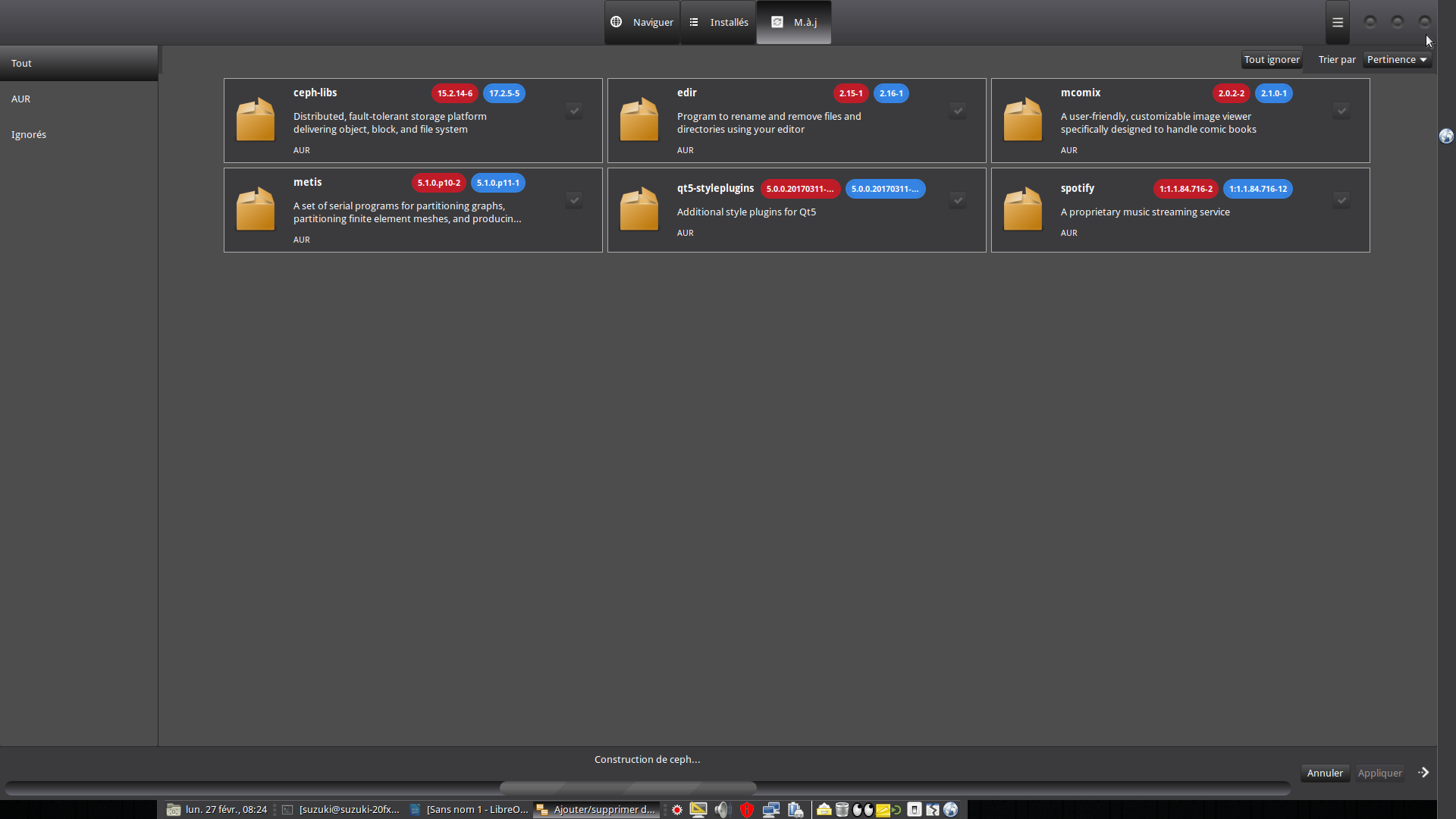The height and width of the screenshot is (819, 1456).
Task: Click ceph-libs new version 17.2.5-5 badge
Action: 504,93
